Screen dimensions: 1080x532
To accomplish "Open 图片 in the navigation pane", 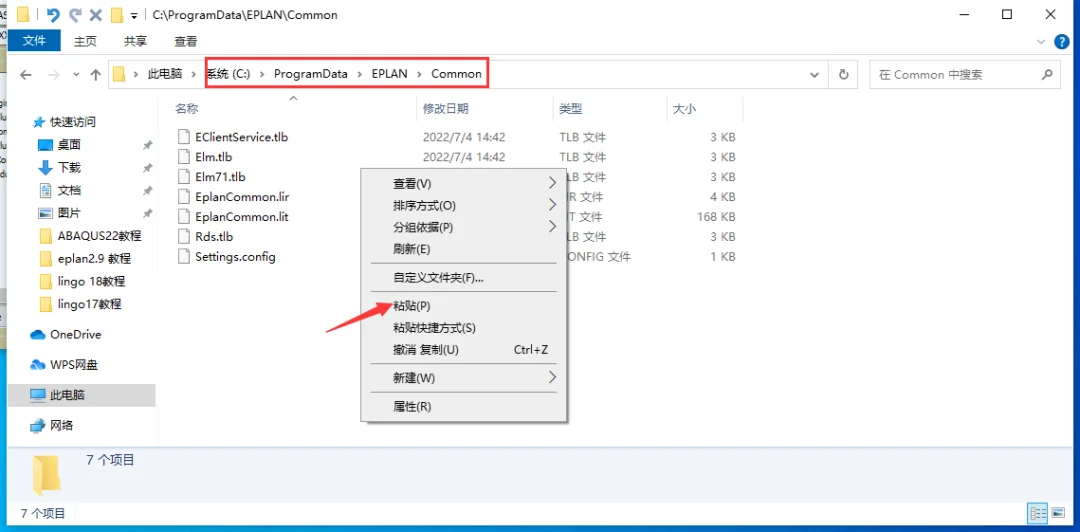I will [69, 213].
